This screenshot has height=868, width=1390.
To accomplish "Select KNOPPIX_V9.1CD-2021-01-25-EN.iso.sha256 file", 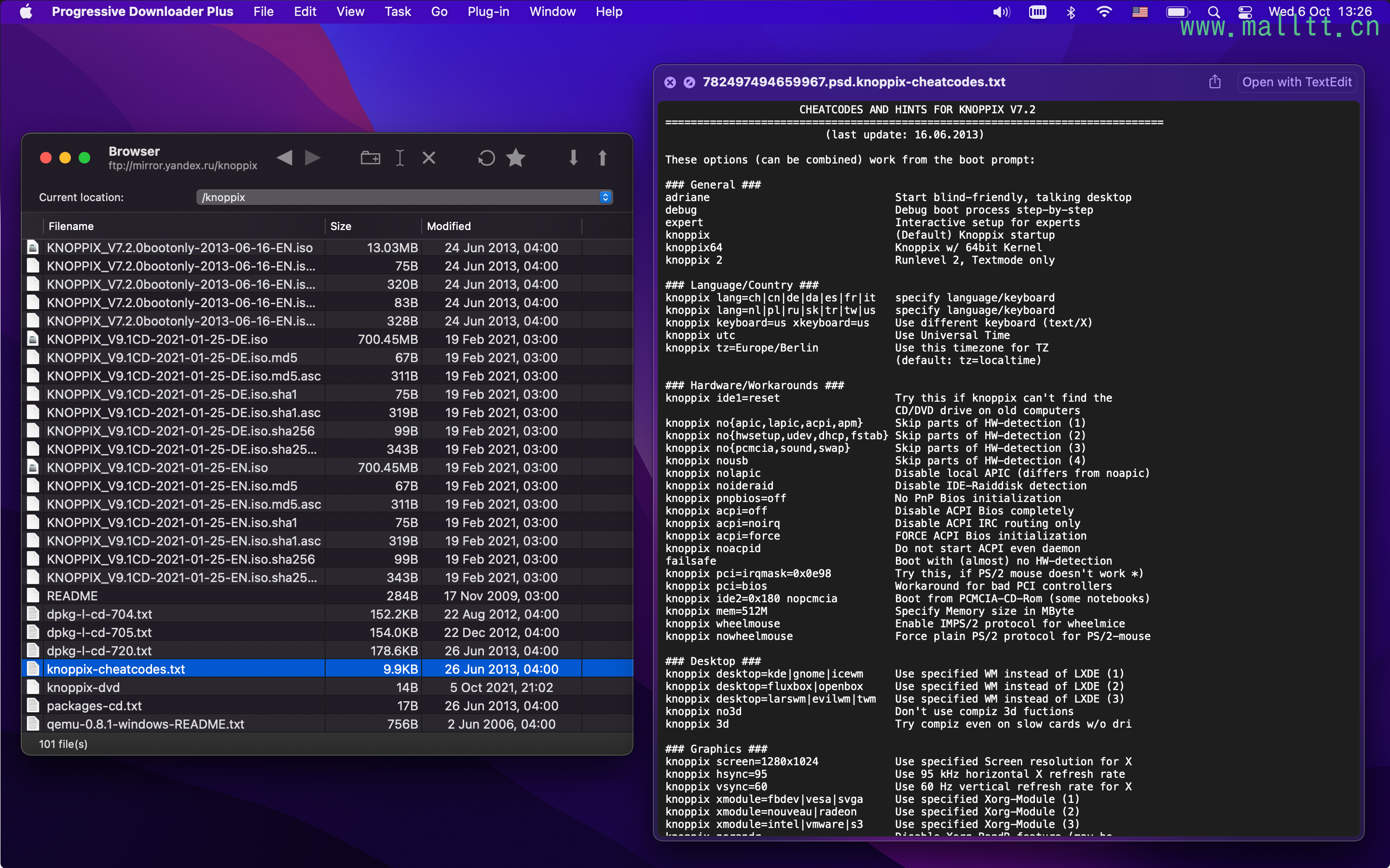I will 328,559.
